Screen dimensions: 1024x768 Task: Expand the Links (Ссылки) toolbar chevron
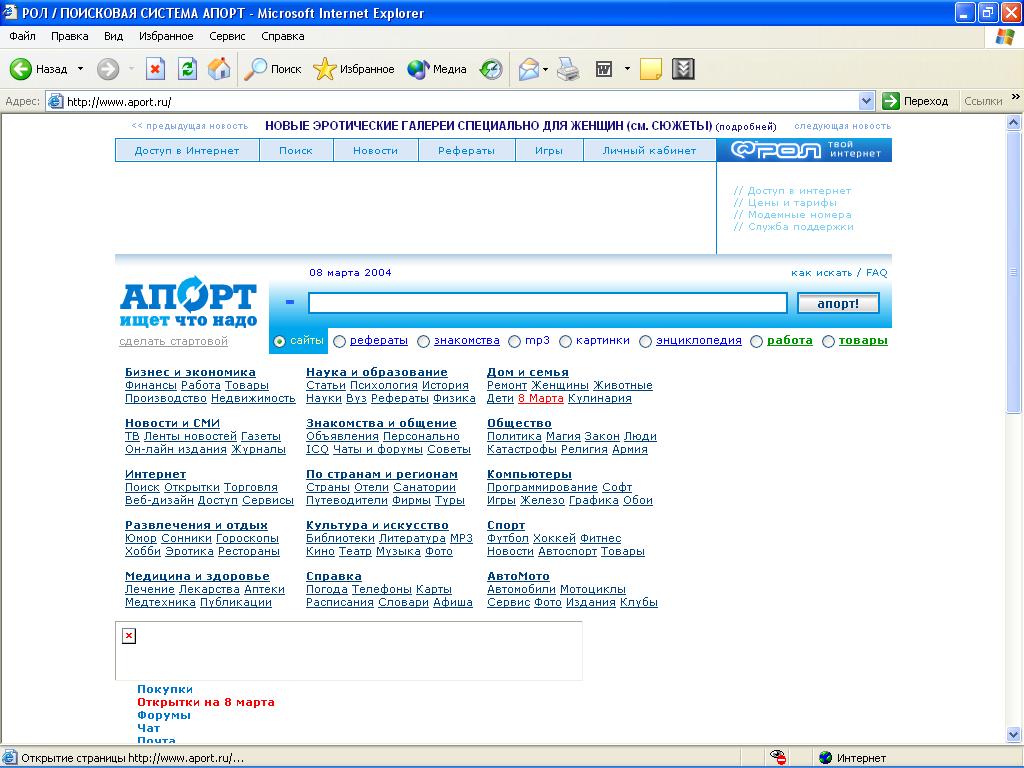click(x=1016, y=97)
